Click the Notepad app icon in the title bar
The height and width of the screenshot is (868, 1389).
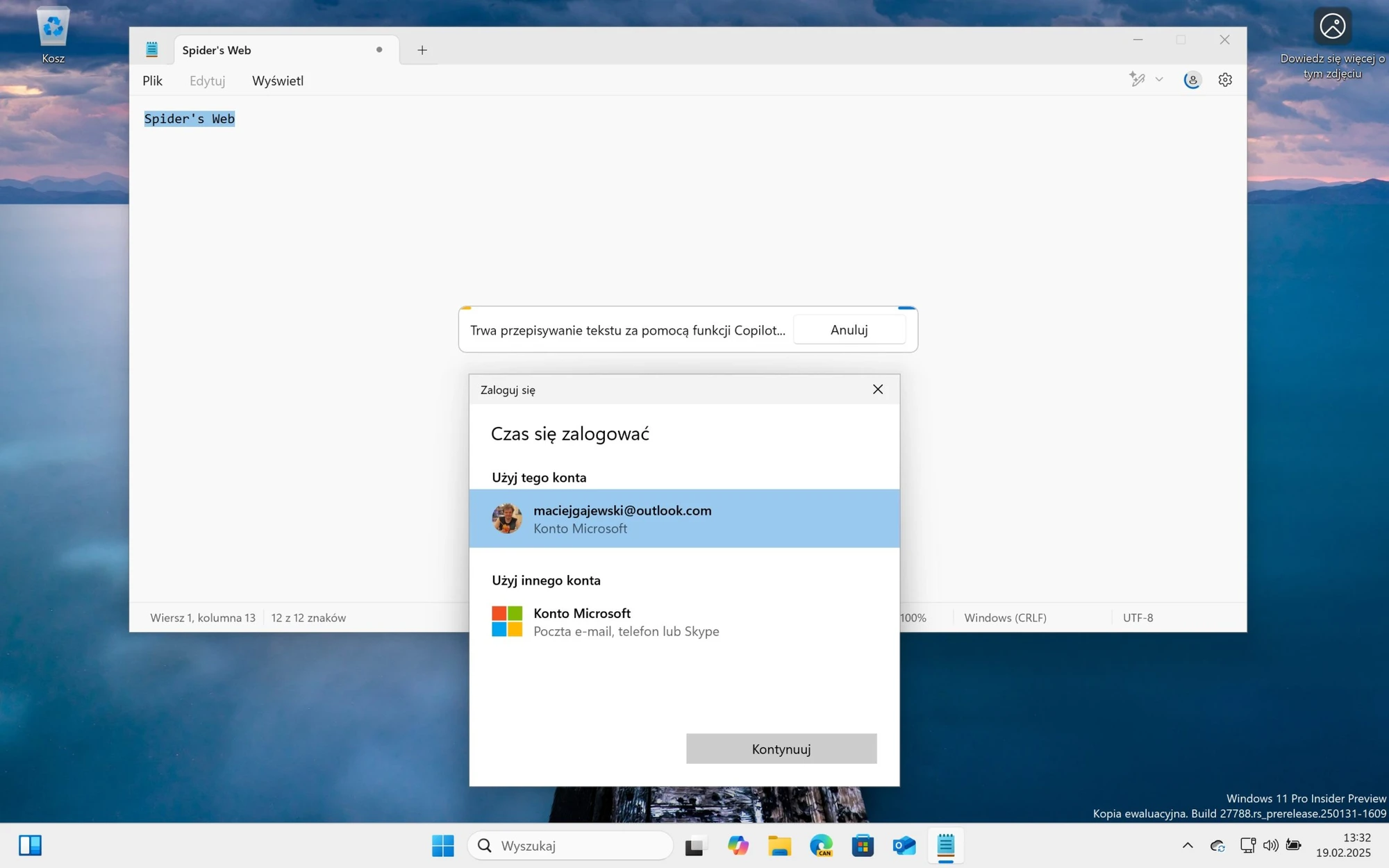pyautogui.click(x=151, y=49)
